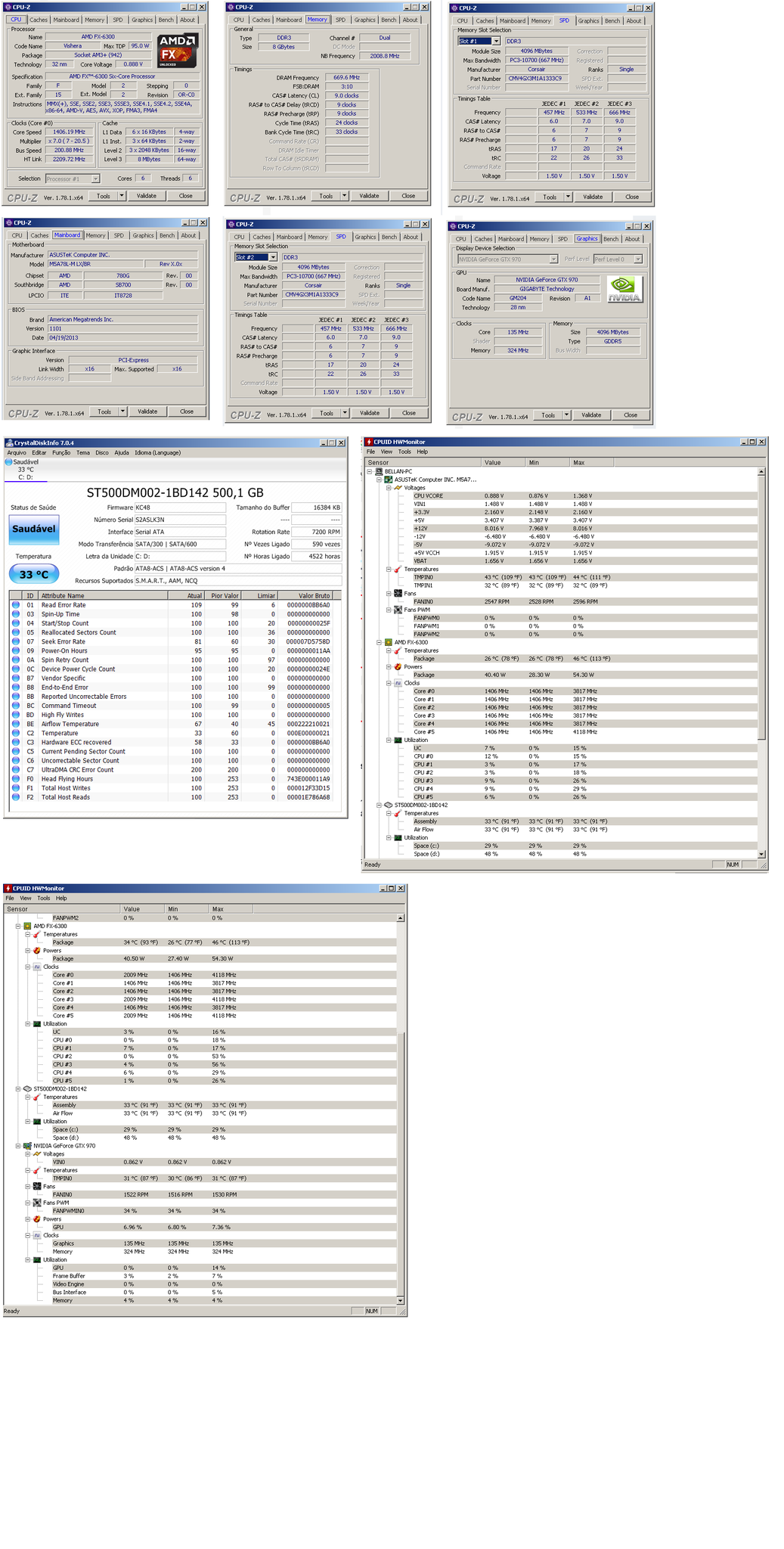Image resolution: width=784 pixels, height=1549 pixels.
Task: Open the Slot #1 memory slot dropdown
Action: pos(496,41)
